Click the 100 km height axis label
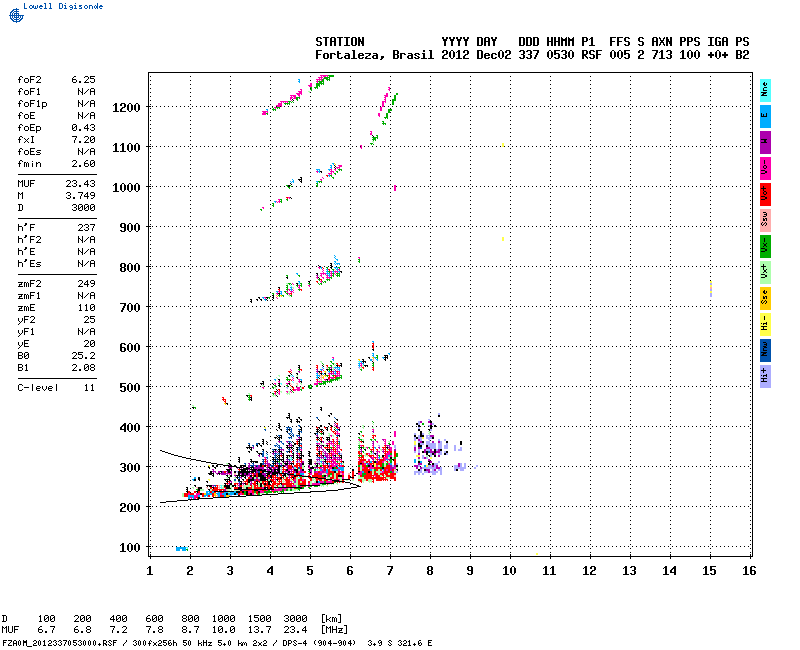 [x=130, y=547]
